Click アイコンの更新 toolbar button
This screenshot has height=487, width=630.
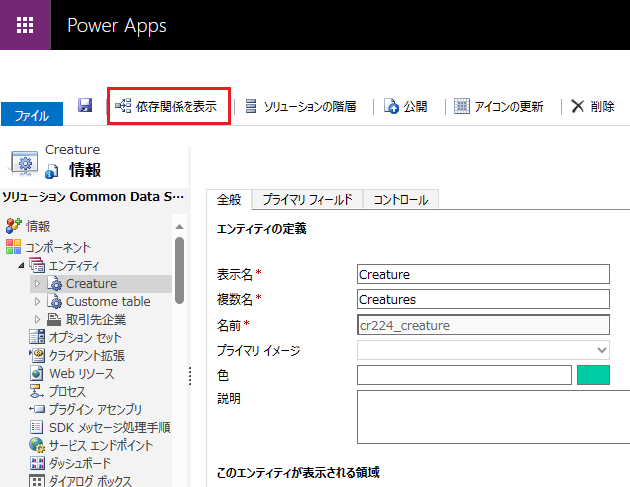[499, 106]
